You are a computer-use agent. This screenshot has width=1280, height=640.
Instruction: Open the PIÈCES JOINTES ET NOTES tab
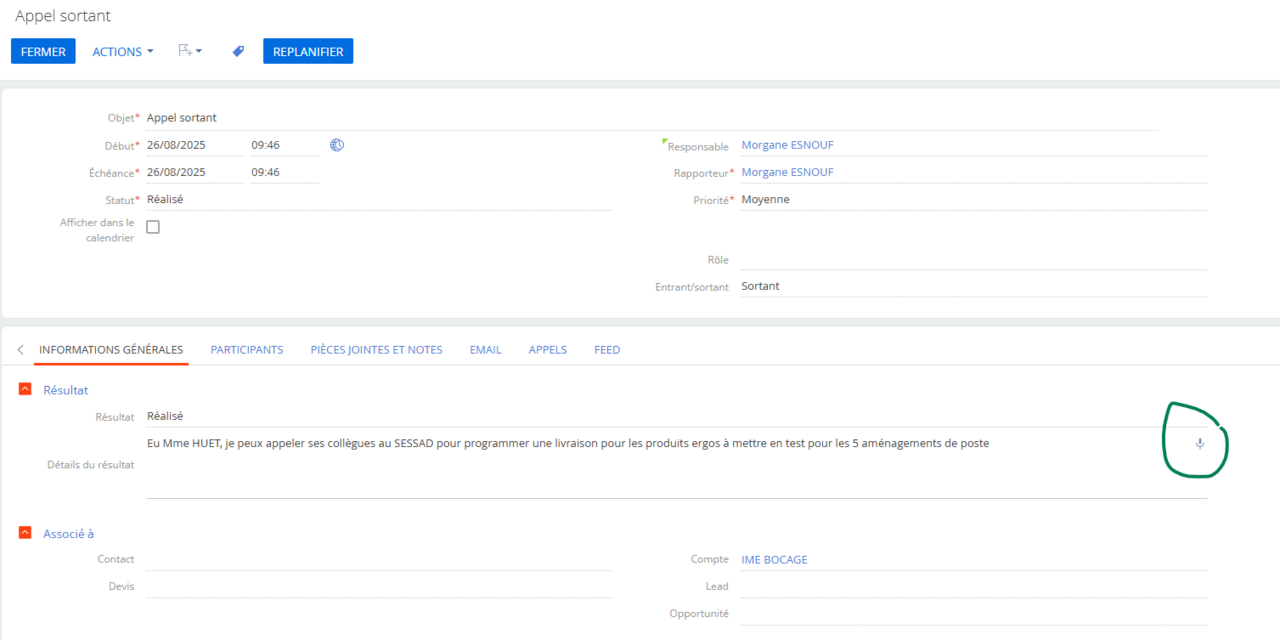377,350
